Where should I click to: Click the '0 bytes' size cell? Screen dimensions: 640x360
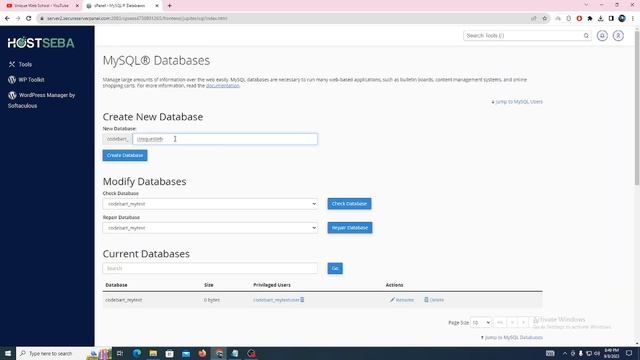click(212, 300)
